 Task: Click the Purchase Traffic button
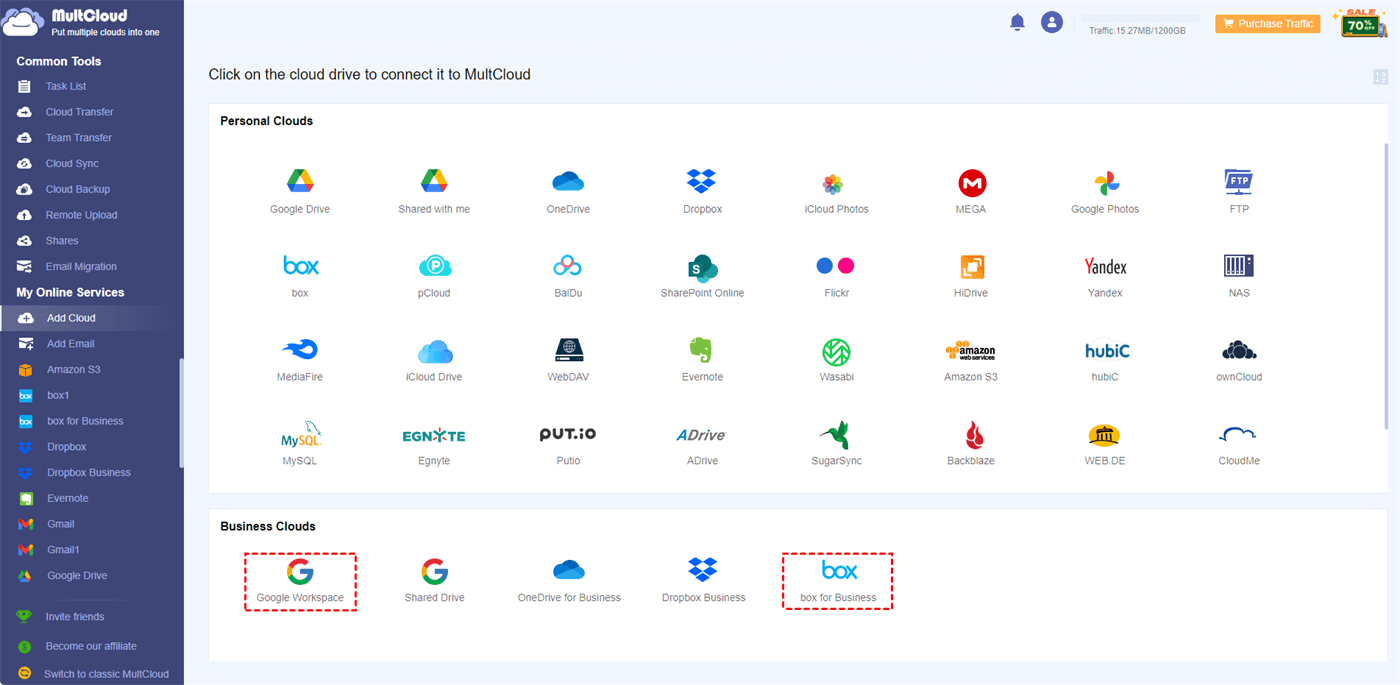(x=1267, y=24)
